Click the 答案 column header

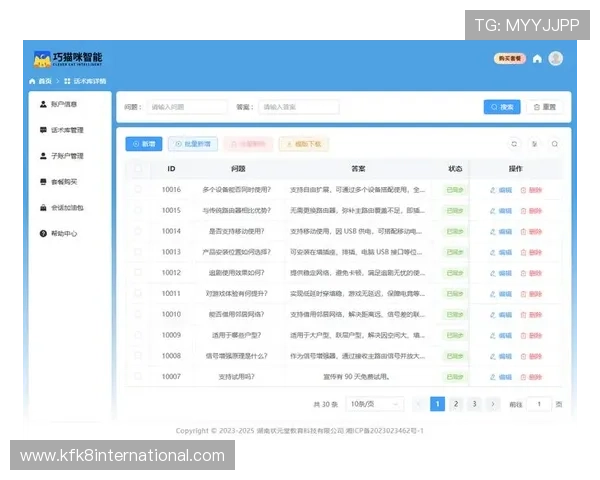click(358, 168)
